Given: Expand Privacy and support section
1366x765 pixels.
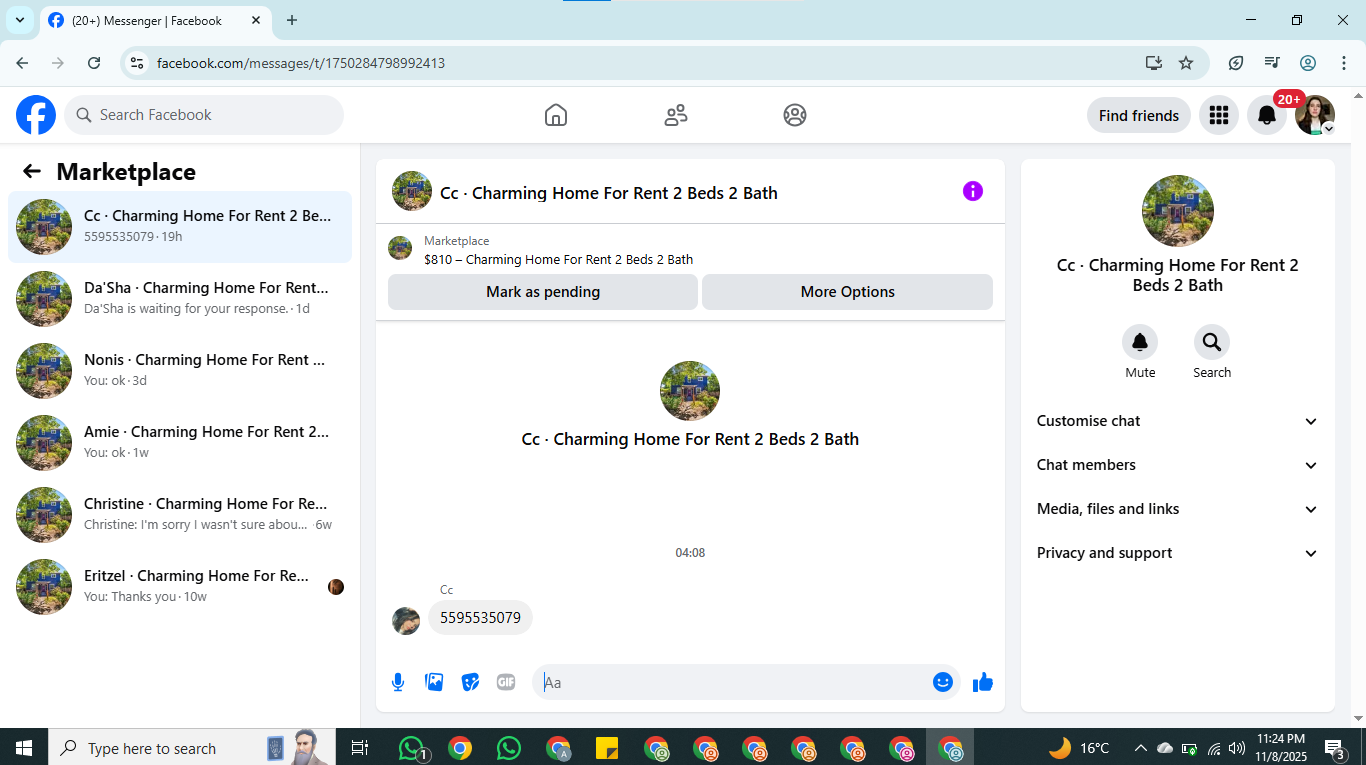Looking at the screenshot, I should click(x=1178, y=553).
